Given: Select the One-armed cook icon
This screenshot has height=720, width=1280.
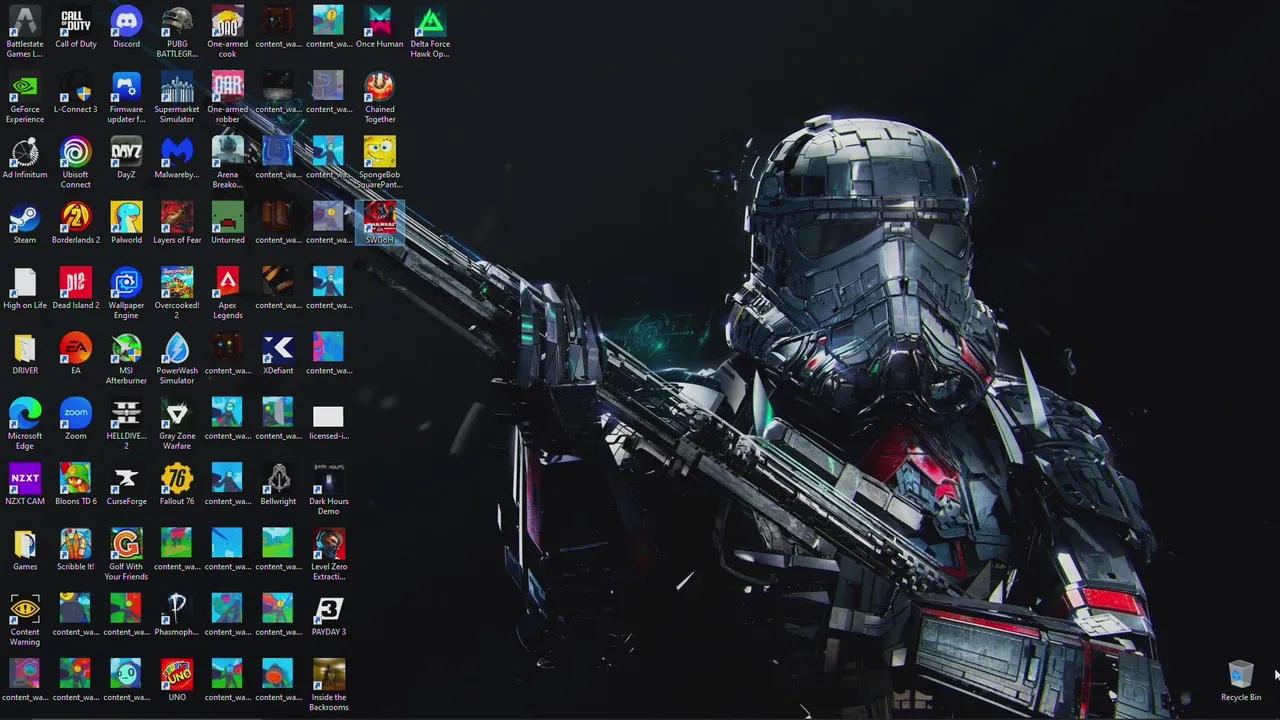Looking at the screenshot, I should click(228, 31).
